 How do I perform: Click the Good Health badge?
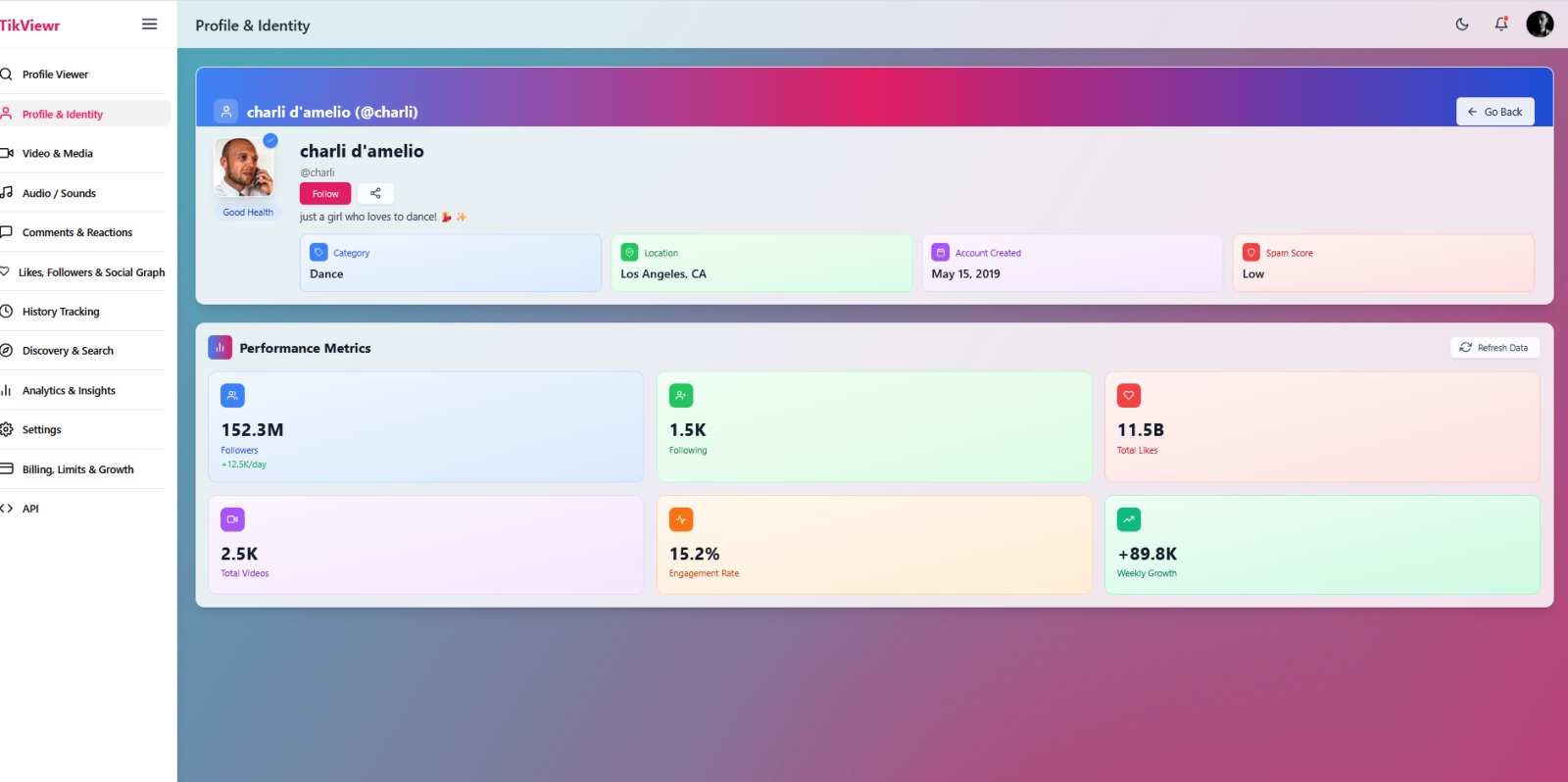[x=248, y=212]
